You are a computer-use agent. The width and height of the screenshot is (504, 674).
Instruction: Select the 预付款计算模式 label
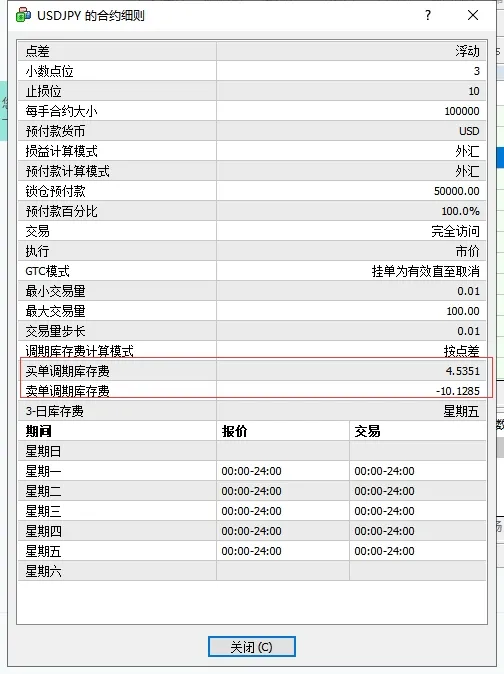coord(67,171)
